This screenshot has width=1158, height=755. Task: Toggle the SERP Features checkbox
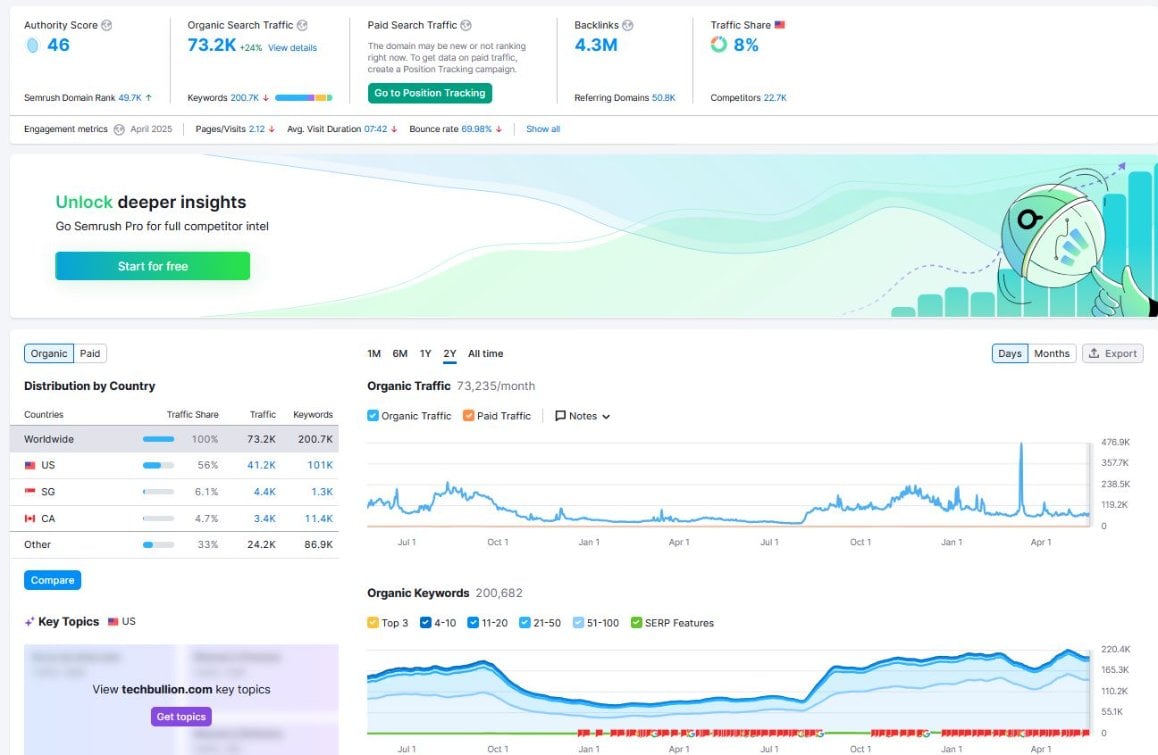click(636, 622)
